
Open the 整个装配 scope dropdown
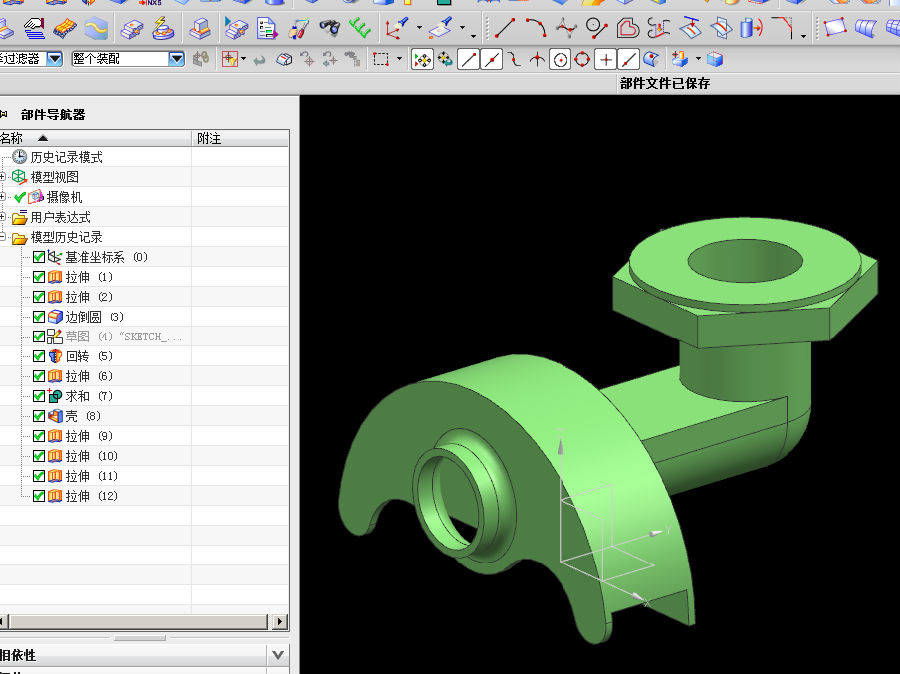[x=176, y=59]
